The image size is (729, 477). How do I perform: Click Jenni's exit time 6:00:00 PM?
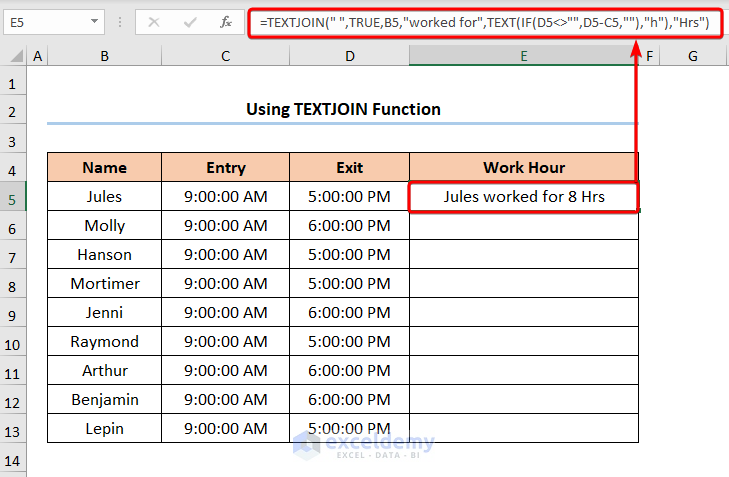(x=350, y=312)
